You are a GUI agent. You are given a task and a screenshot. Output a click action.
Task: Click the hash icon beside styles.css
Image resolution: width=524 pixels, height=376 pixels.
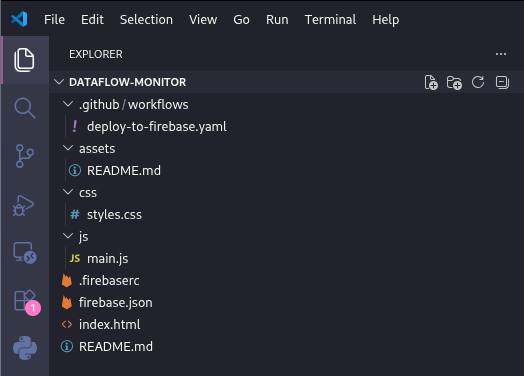coord(75,215)
